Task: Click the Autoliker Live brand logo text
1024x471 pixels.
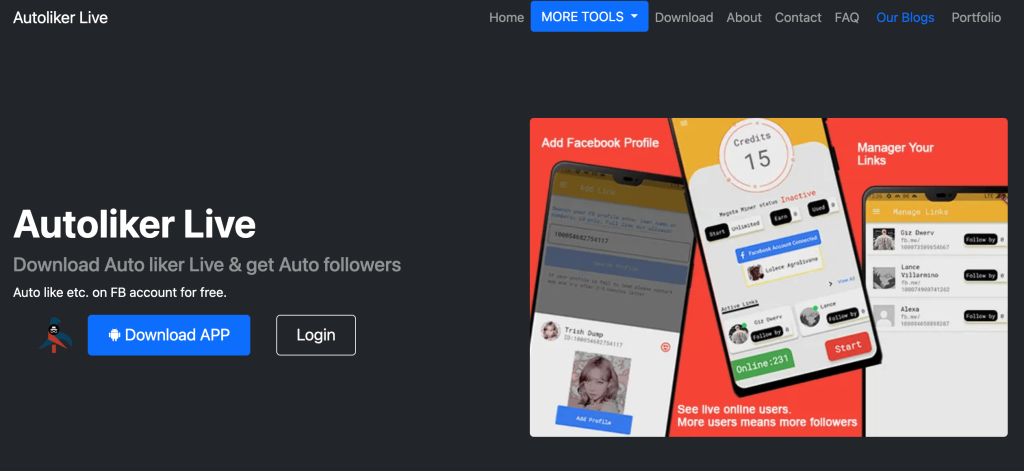Action: tap(60, 18)
